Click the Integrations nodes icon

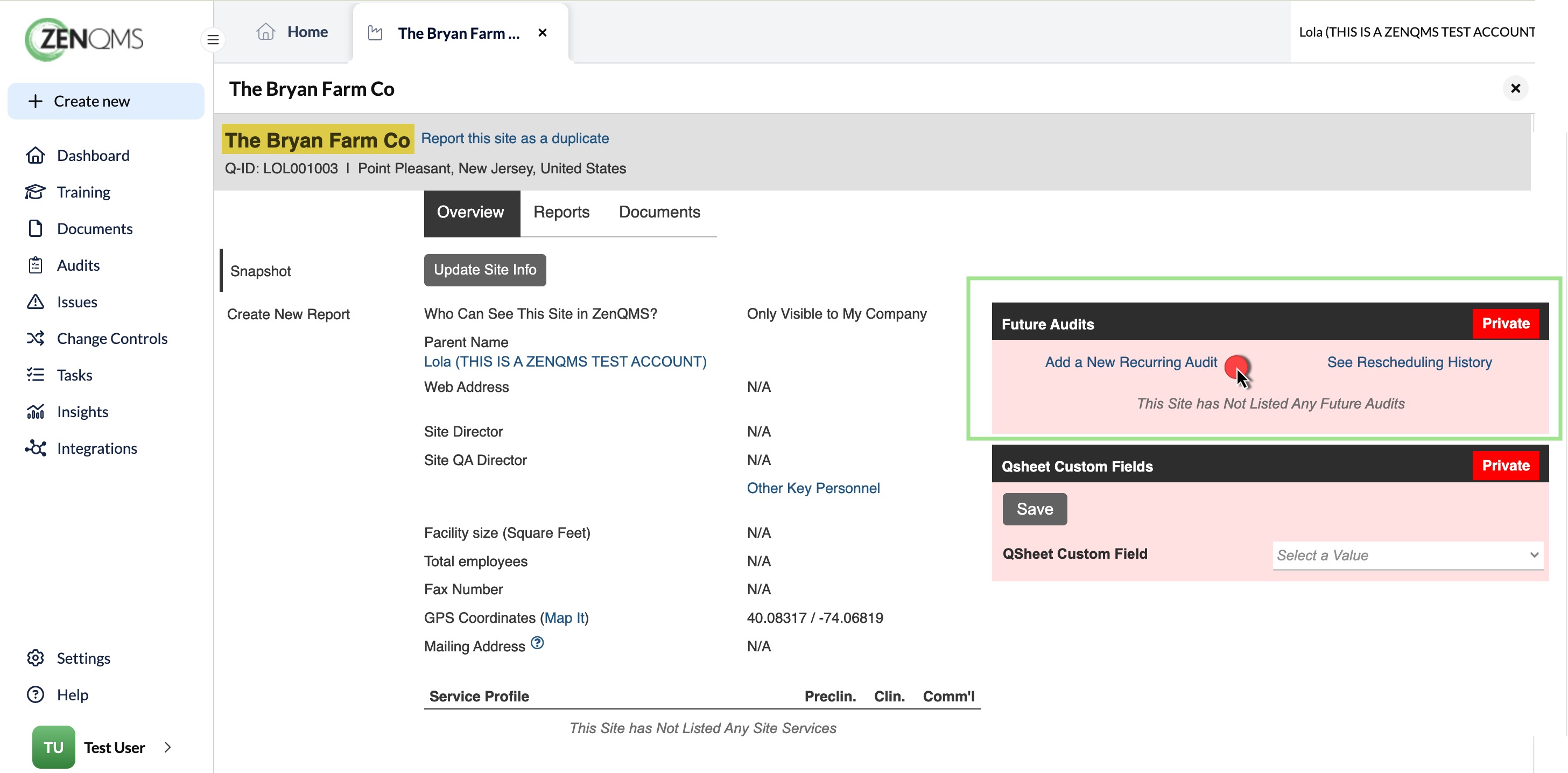tap(36, 448)
